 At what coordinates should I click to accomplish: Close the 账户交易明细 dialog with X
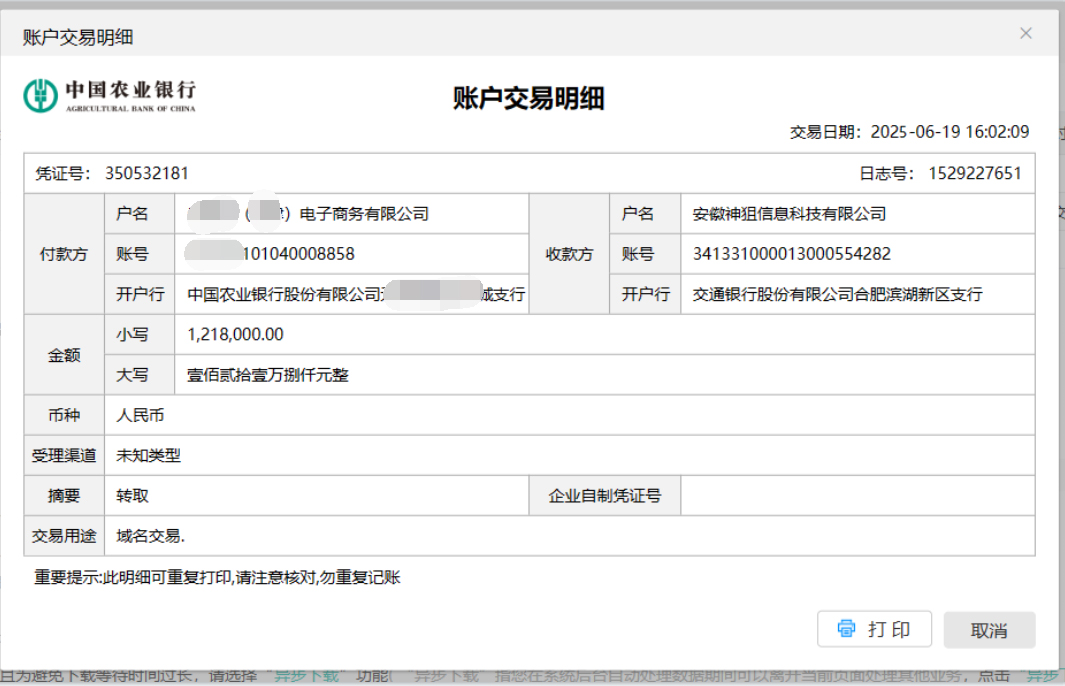(x=1025, y=34)
